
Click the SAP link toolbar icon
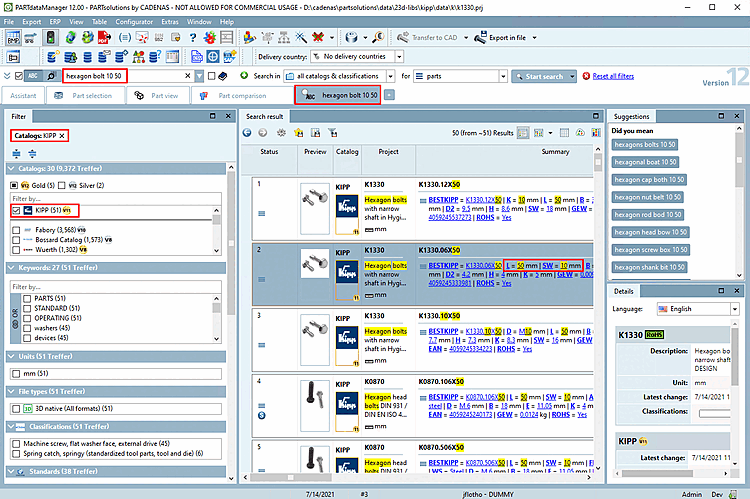coord(230,56)
